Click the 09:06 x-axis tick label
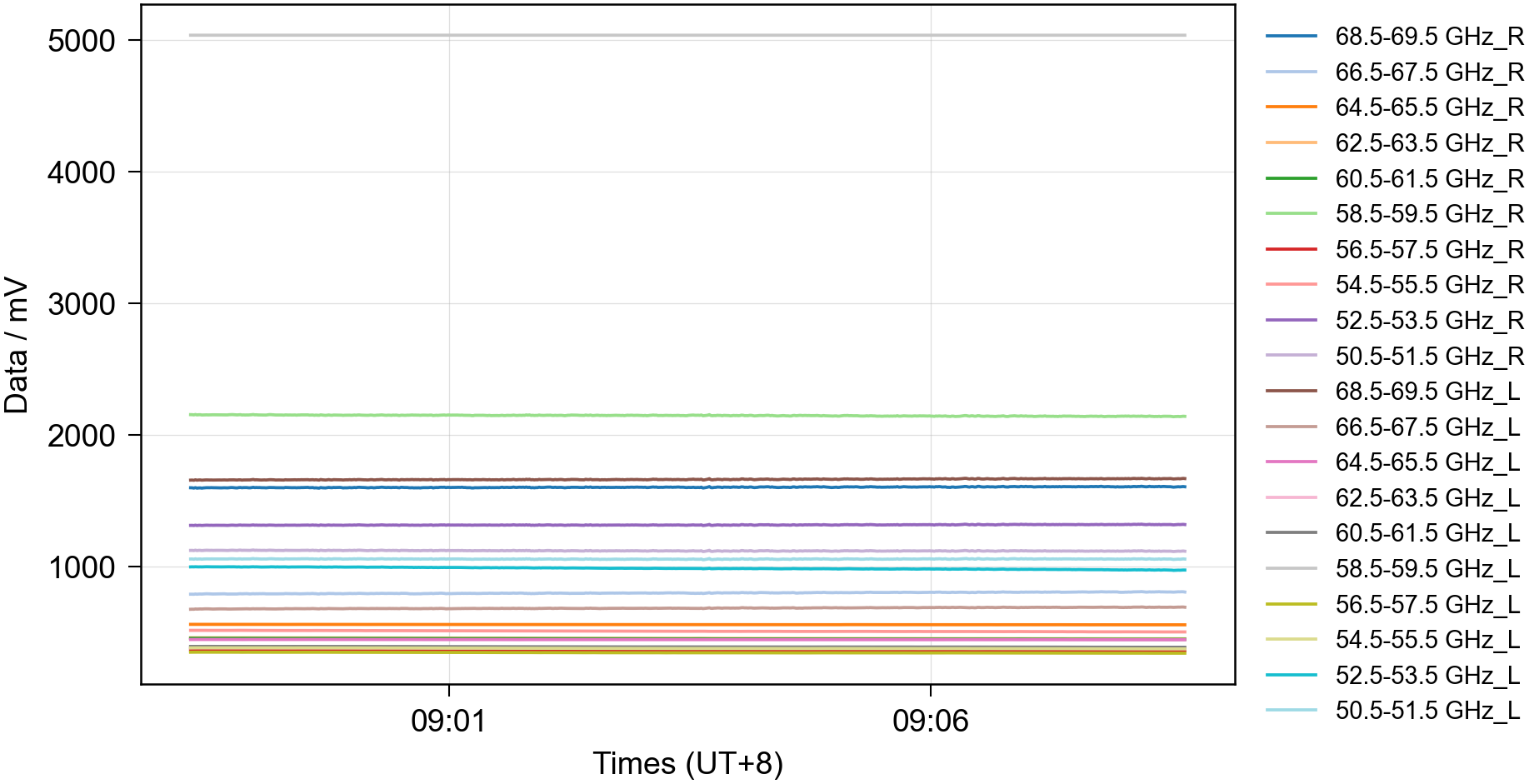This screenshot has width=1539, height=784. [x=930, y=721]
